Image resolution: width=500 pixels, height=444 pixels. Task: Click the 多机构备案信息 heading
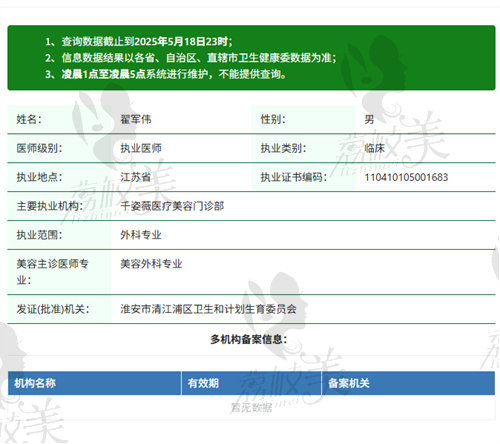coord(249,339)
